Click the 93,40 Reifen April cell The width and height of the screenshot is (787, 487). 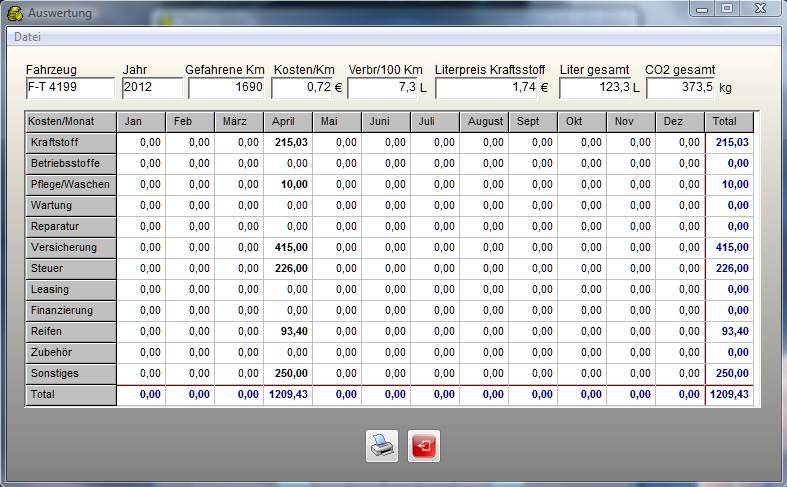[x=288, y=332]
